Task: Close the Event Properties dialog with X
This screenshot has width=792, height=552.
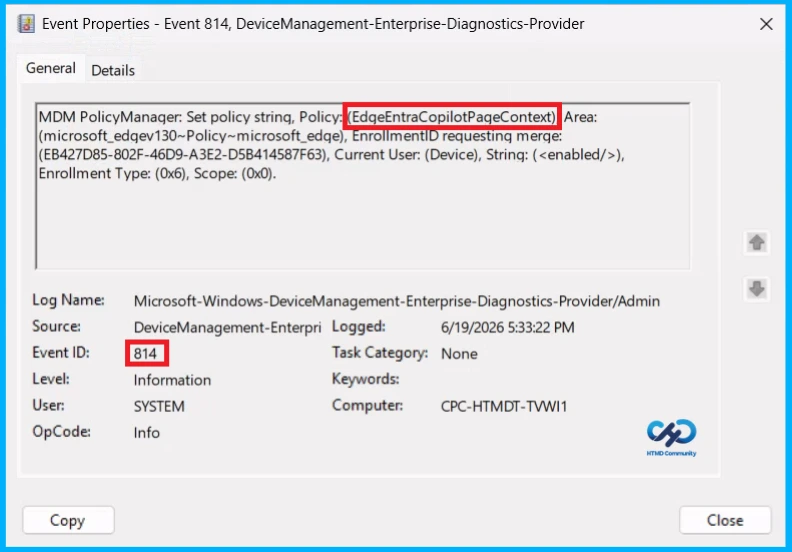Action: click(x=766, y=24)
